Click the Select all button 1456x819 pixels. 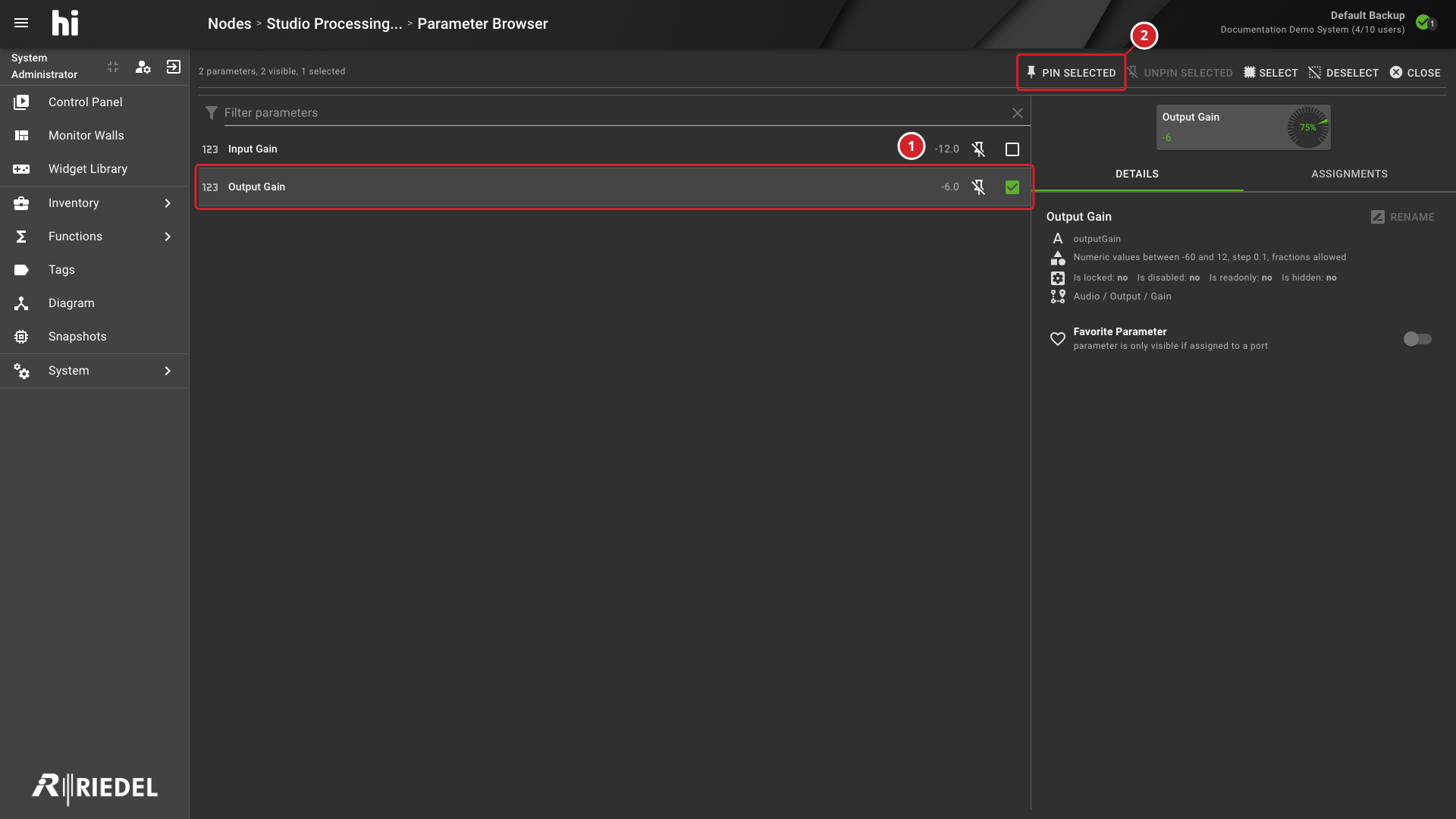[x=1271, y=73]
